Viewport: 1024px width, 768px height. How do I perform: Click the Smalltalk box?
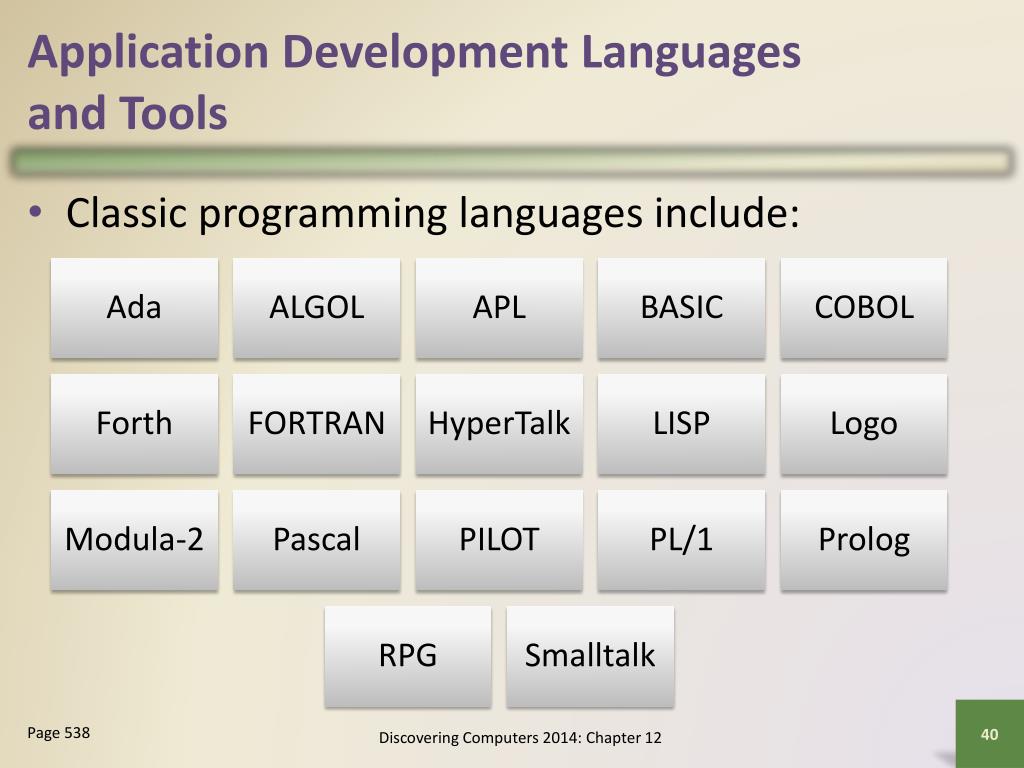[590, 656]
